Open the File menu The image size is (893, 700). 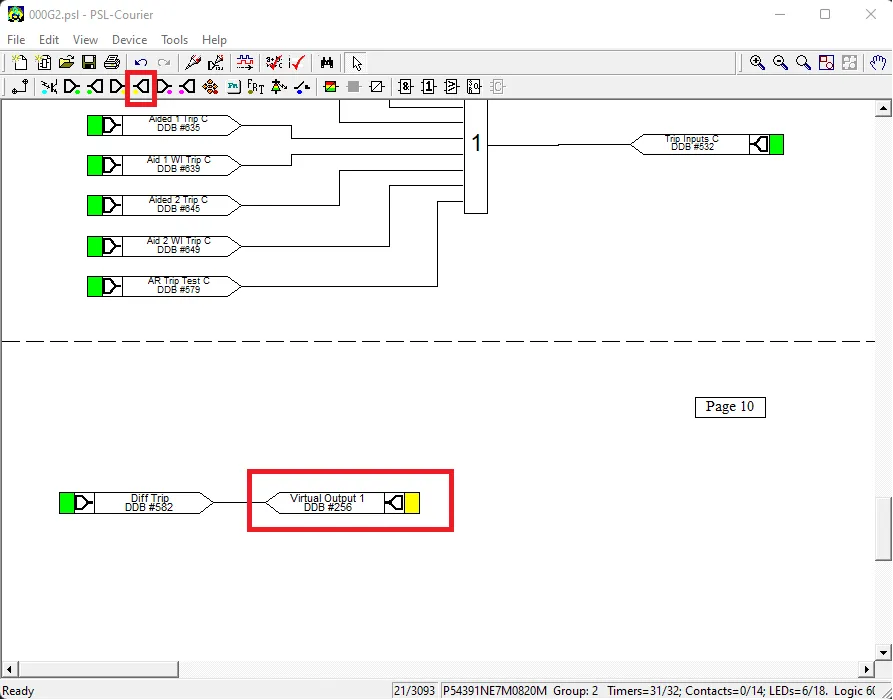(x=16, y=40)
